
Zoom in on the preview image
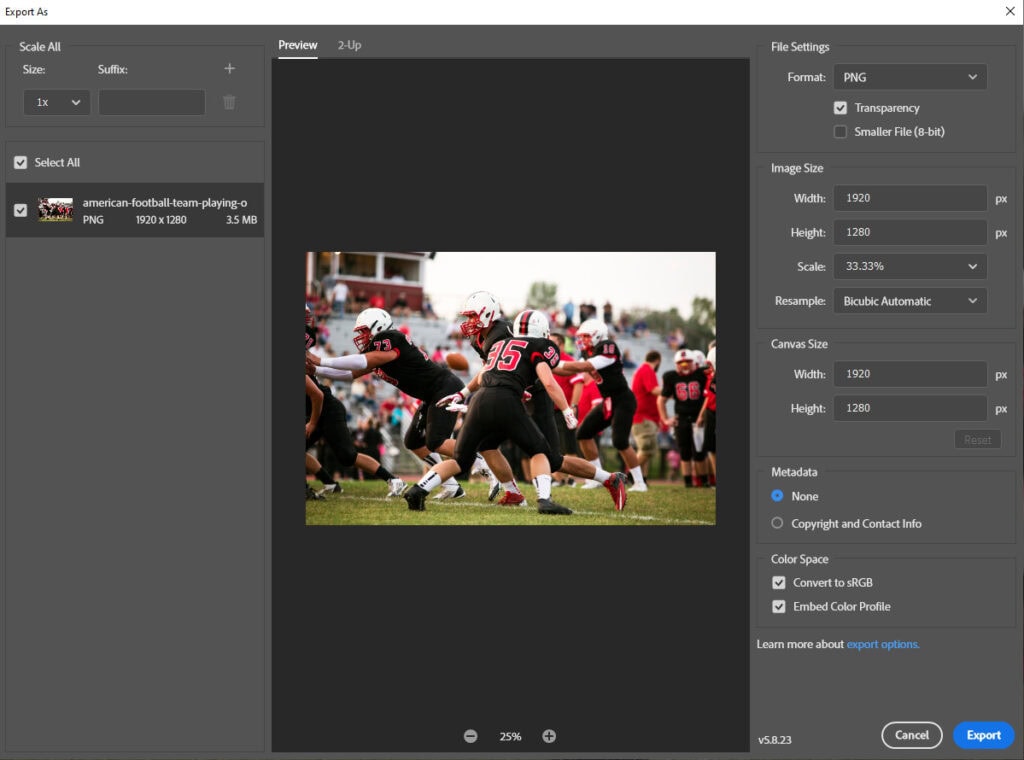click(x=548, y=735)
